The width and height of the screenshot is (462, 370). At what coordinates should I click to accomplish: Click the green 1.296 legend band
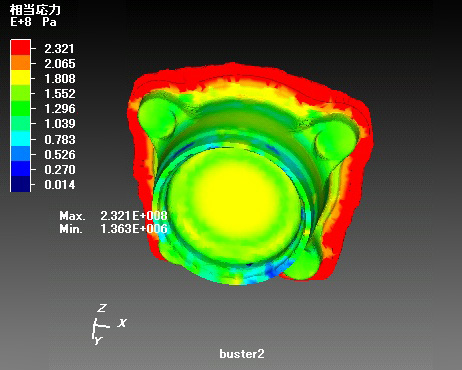21,108
